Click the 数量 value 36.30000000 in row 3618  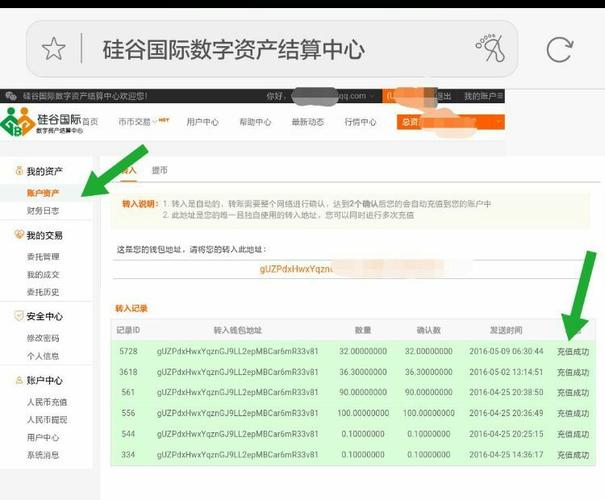tap(363, 372)
